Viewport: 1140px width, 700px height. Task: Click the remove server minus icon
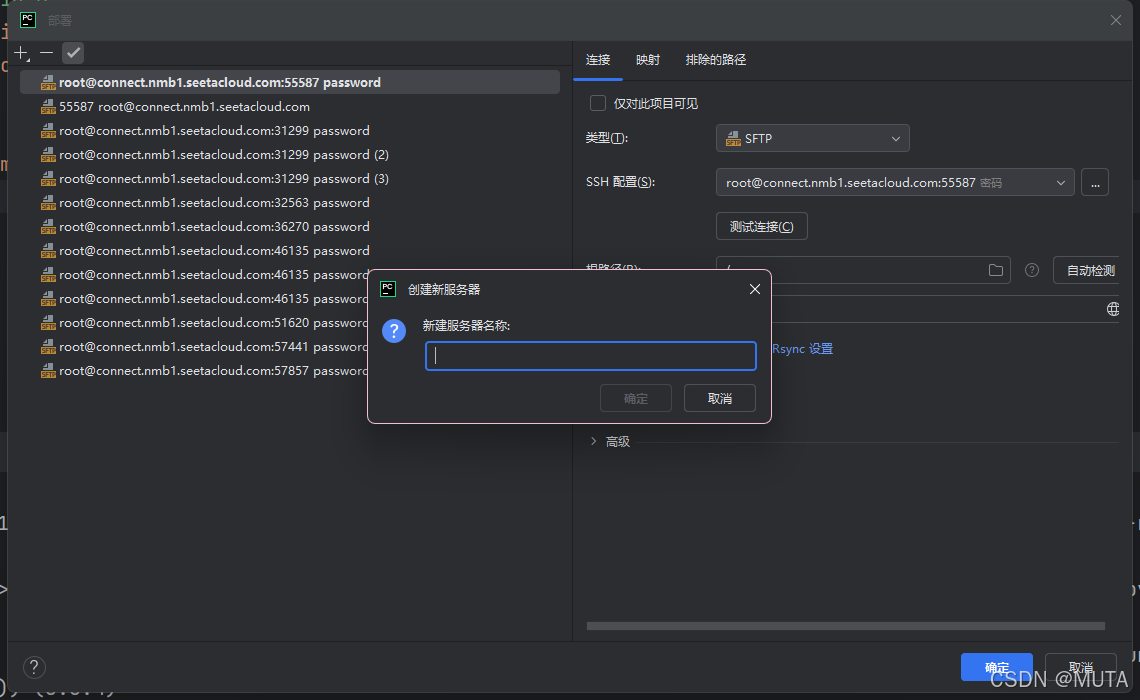(x=47, y=53)
